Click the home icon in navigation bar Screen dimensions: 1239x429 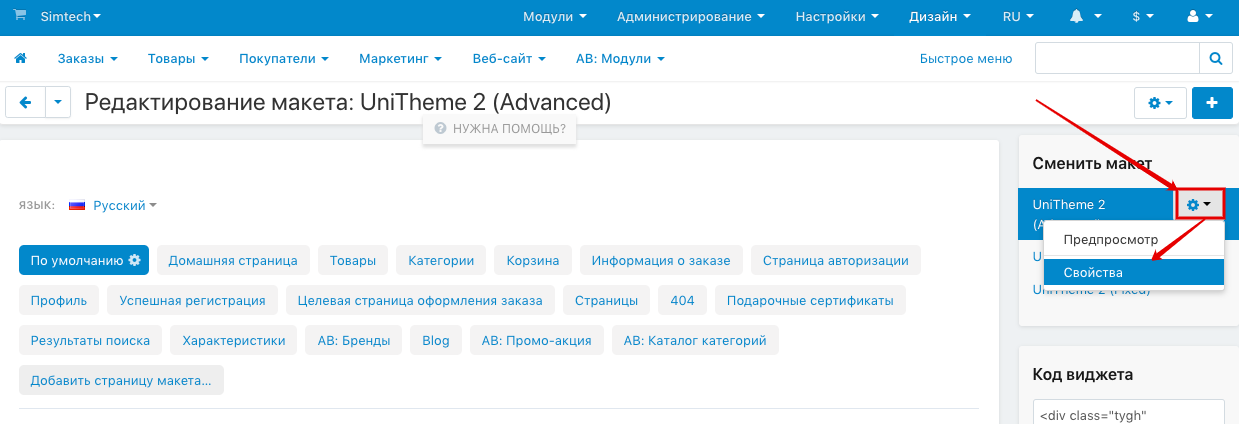tap(20, 59)
